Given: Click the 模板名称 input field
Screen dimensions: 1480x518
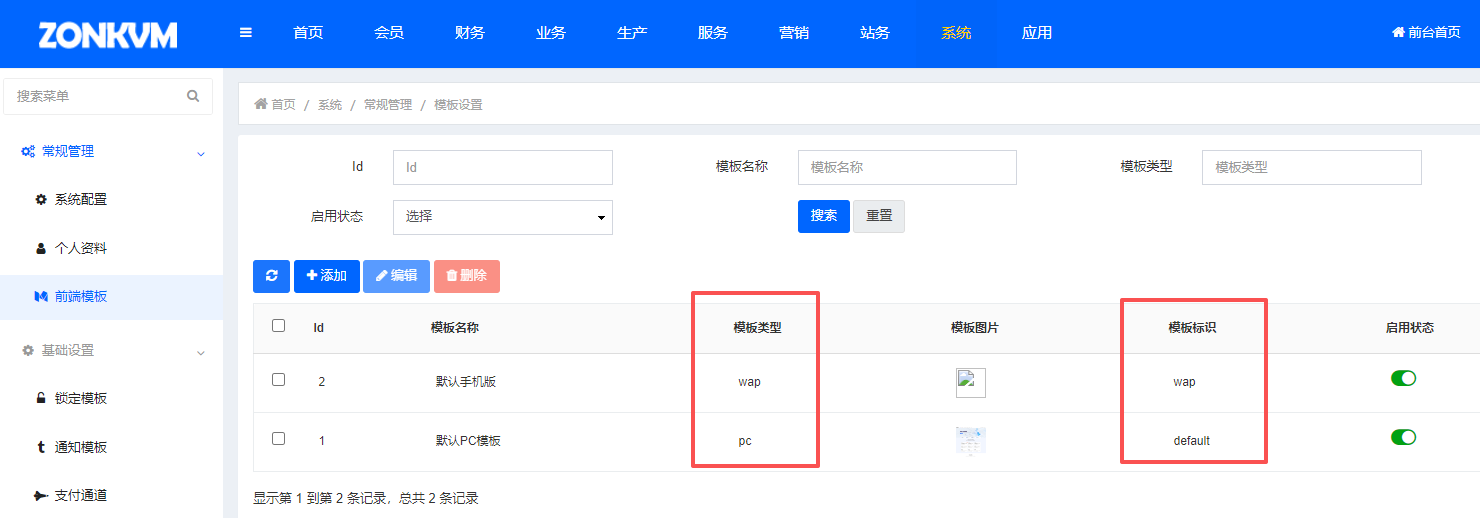Looking at the screenshot, I should pyautogui.click(x=907, y=167).
